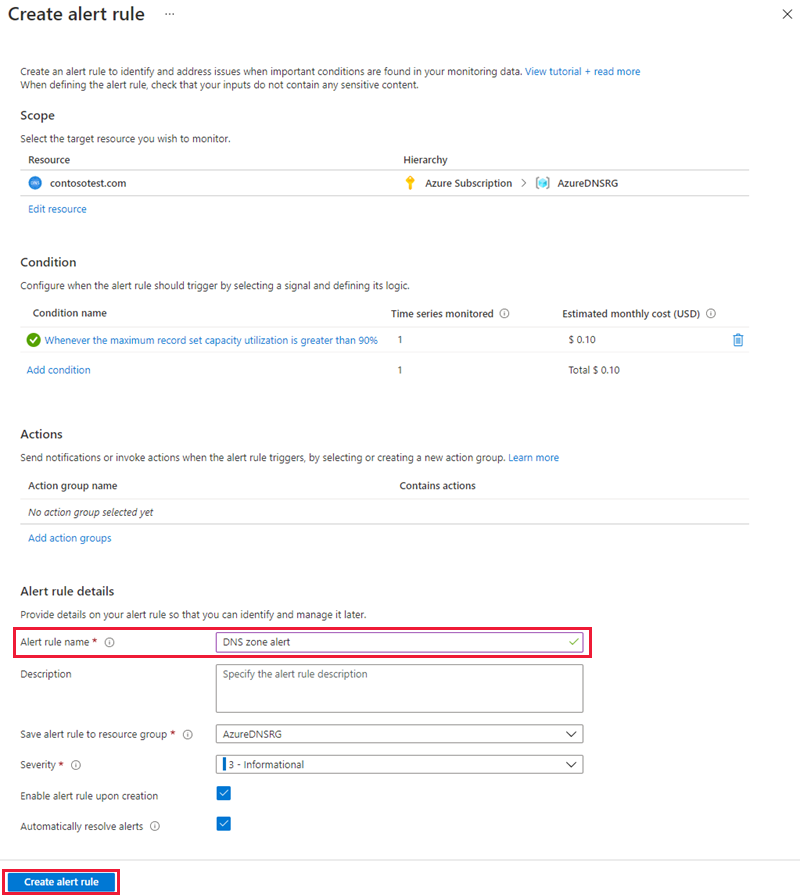The height and width of the screenshot is (895, 800).
Task: Click the Edit resource link
Action: tap(58, 209)
